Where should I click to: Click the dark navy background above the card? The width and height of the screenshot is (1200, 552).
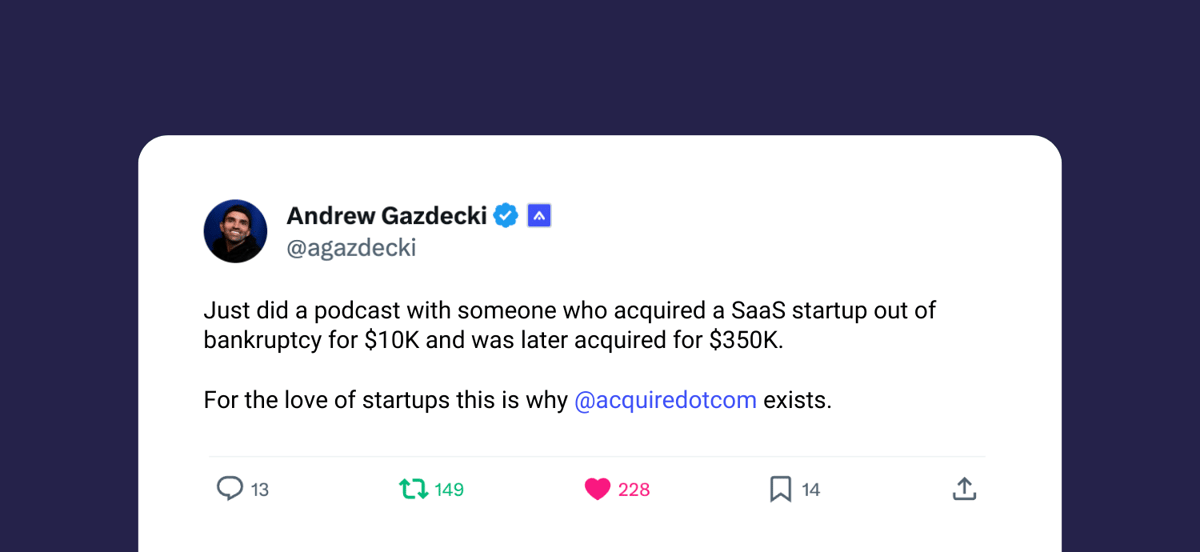(x=600, y=65)
